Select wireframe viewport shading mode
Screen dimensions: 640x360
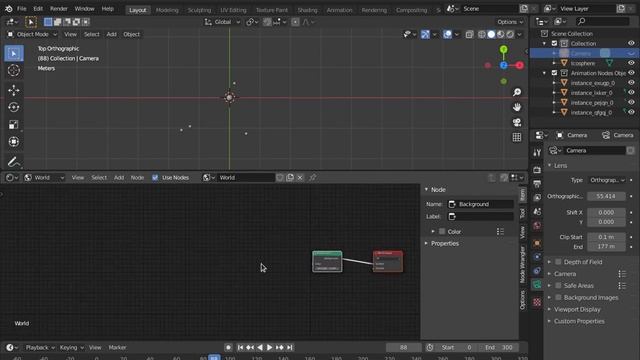point(482,34)
